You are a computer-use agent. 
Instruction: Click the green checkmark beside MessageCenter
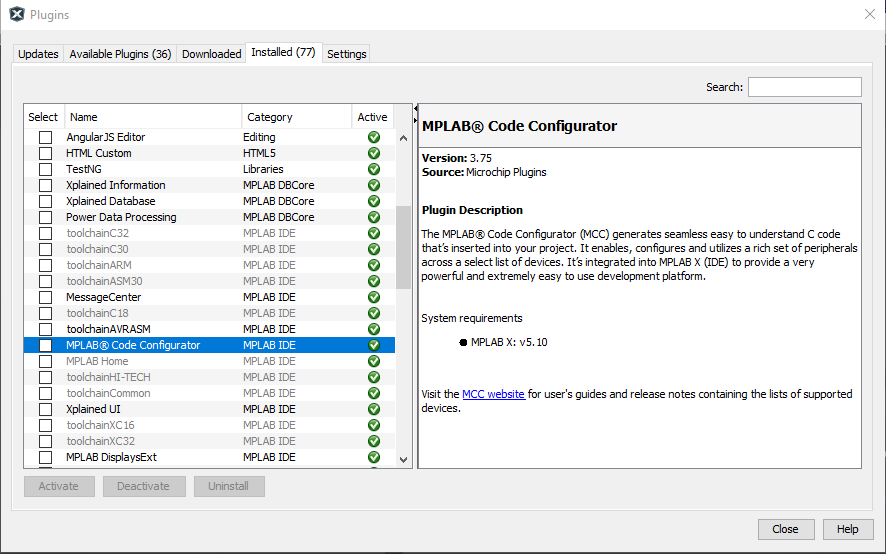click(x=374, y=297)
